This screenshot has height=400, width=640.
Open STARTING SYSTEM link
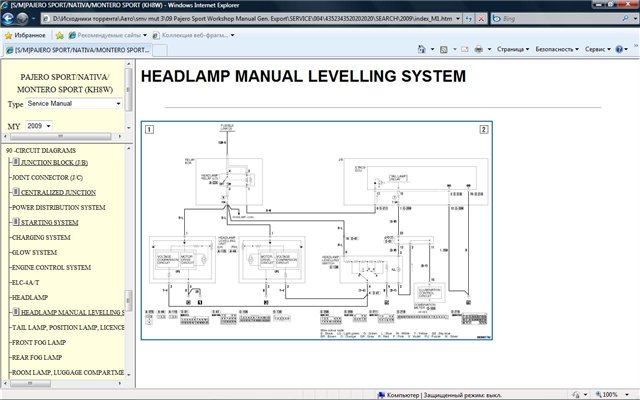(x=49, y=223)
